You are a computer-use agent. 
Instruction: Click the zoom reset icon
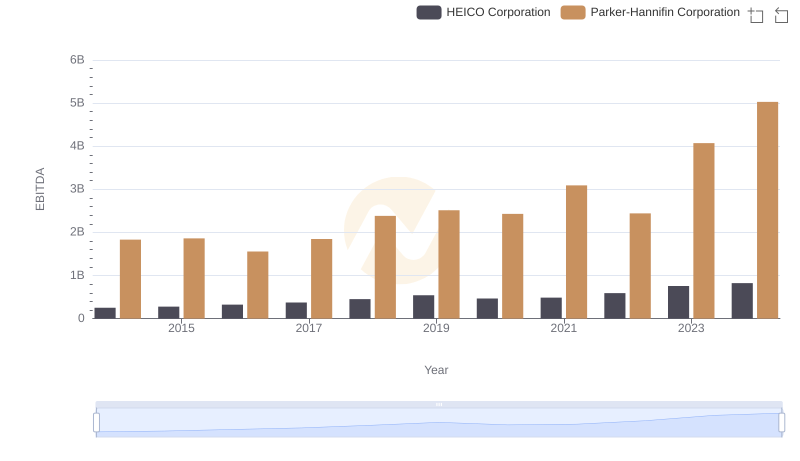coord(781,15)
